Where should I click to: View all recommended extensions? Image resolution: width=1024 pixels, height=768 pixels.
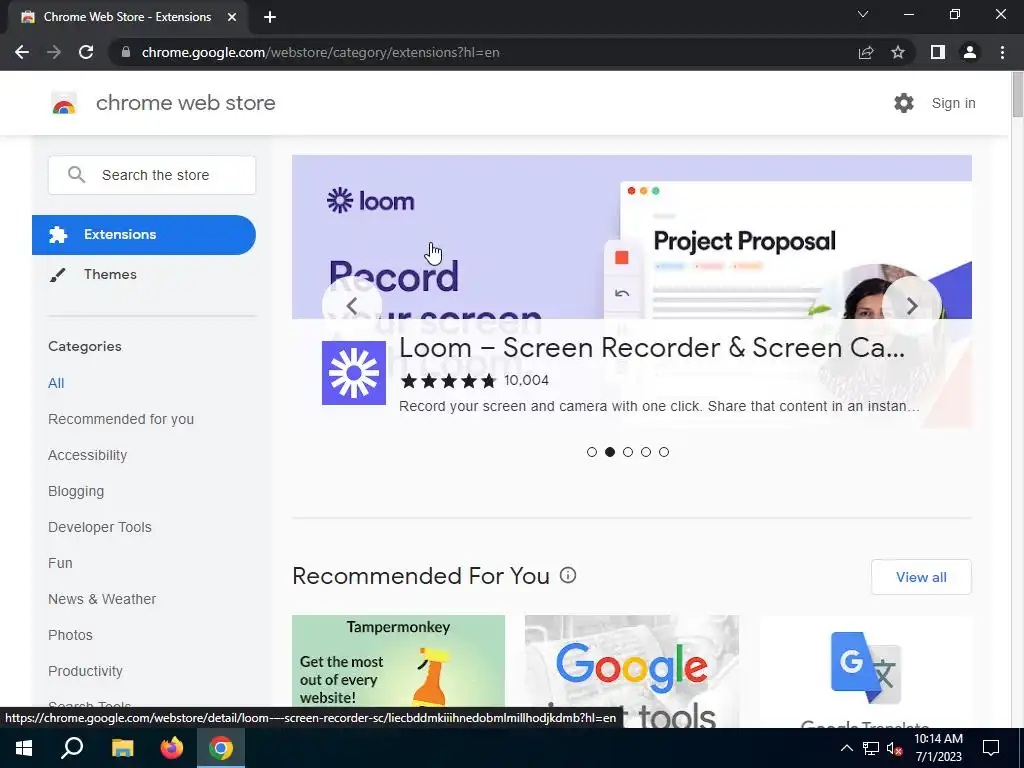pos(921,577)
